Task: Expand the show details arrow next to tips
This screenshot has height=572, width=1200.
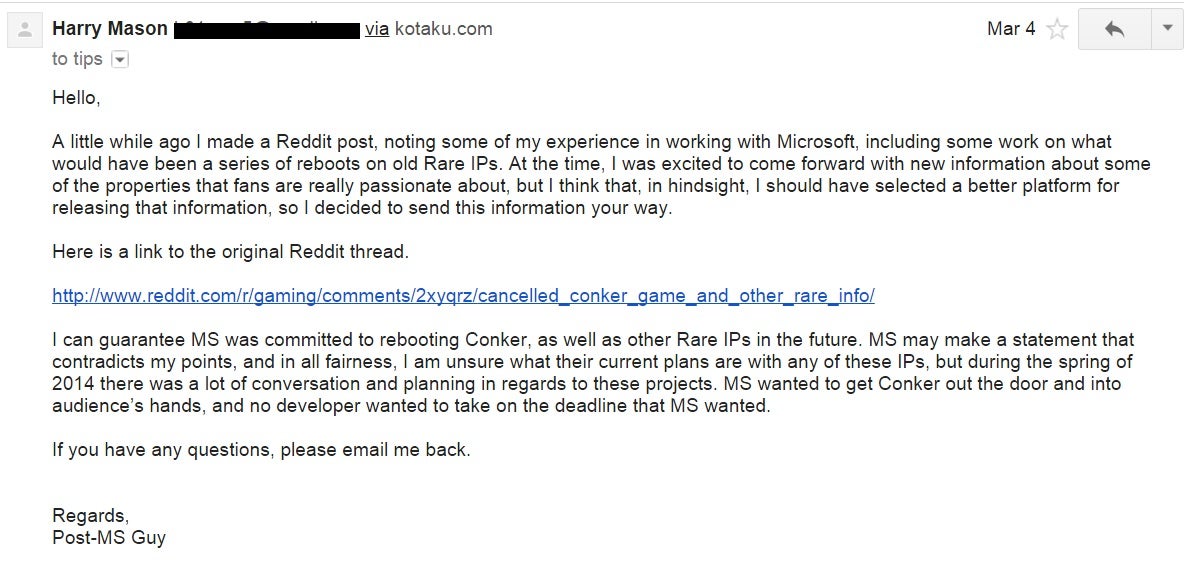Action: tap(120, 60)
